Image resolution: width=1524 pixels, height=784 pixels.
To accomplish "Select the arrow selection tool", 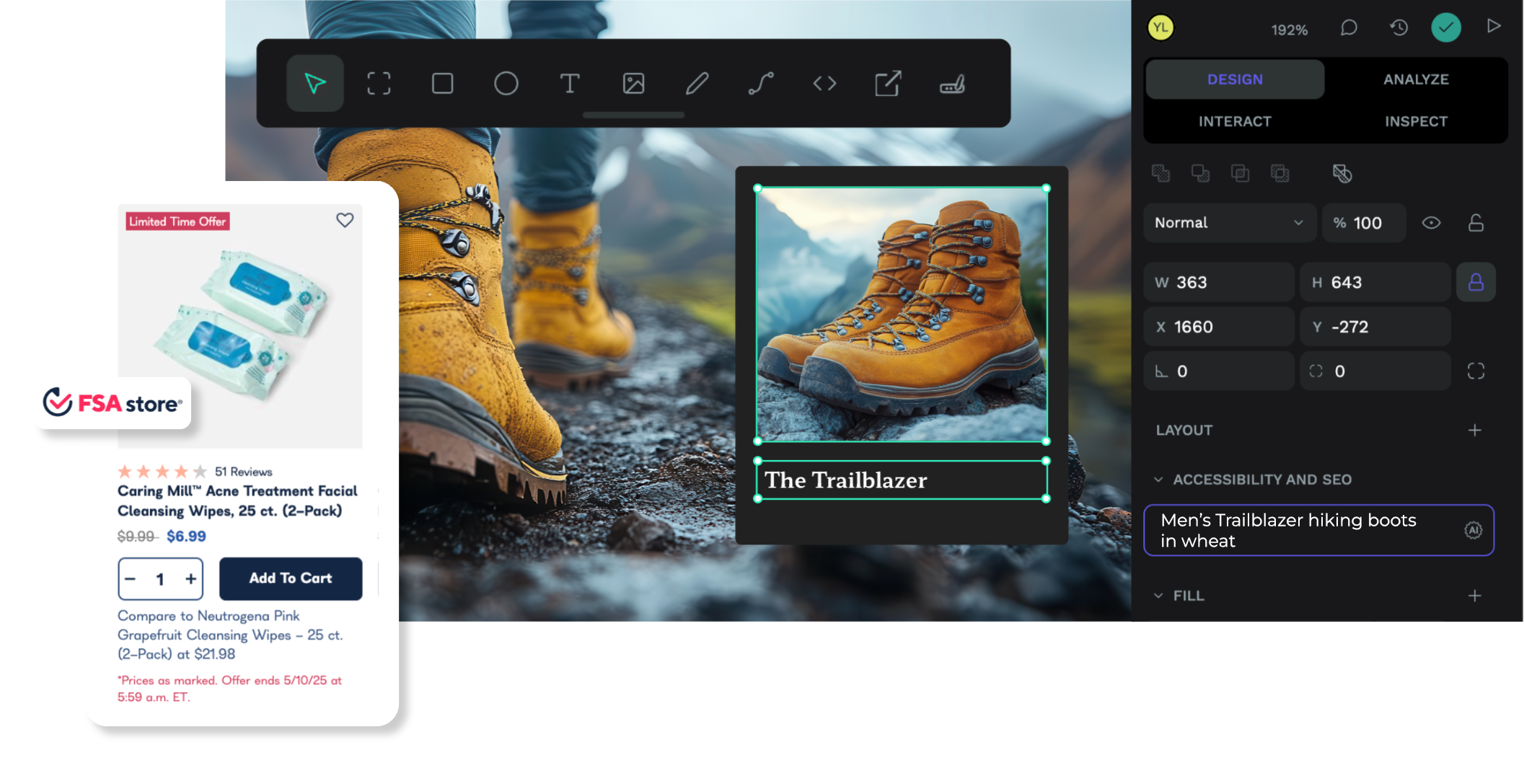I will point(315,84).
